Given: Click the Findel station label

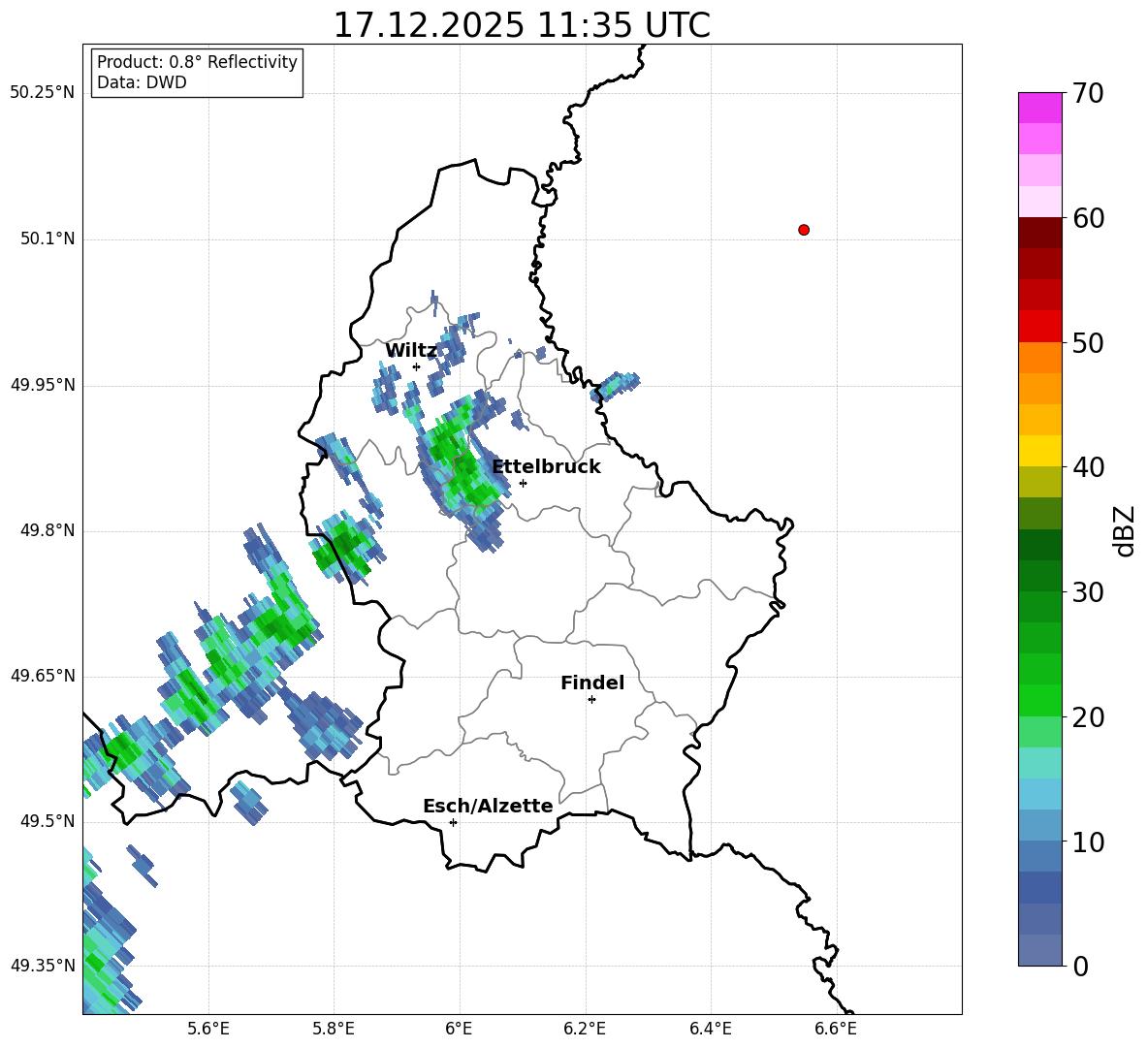Looking at the screenshot, I should click(592, 683).
